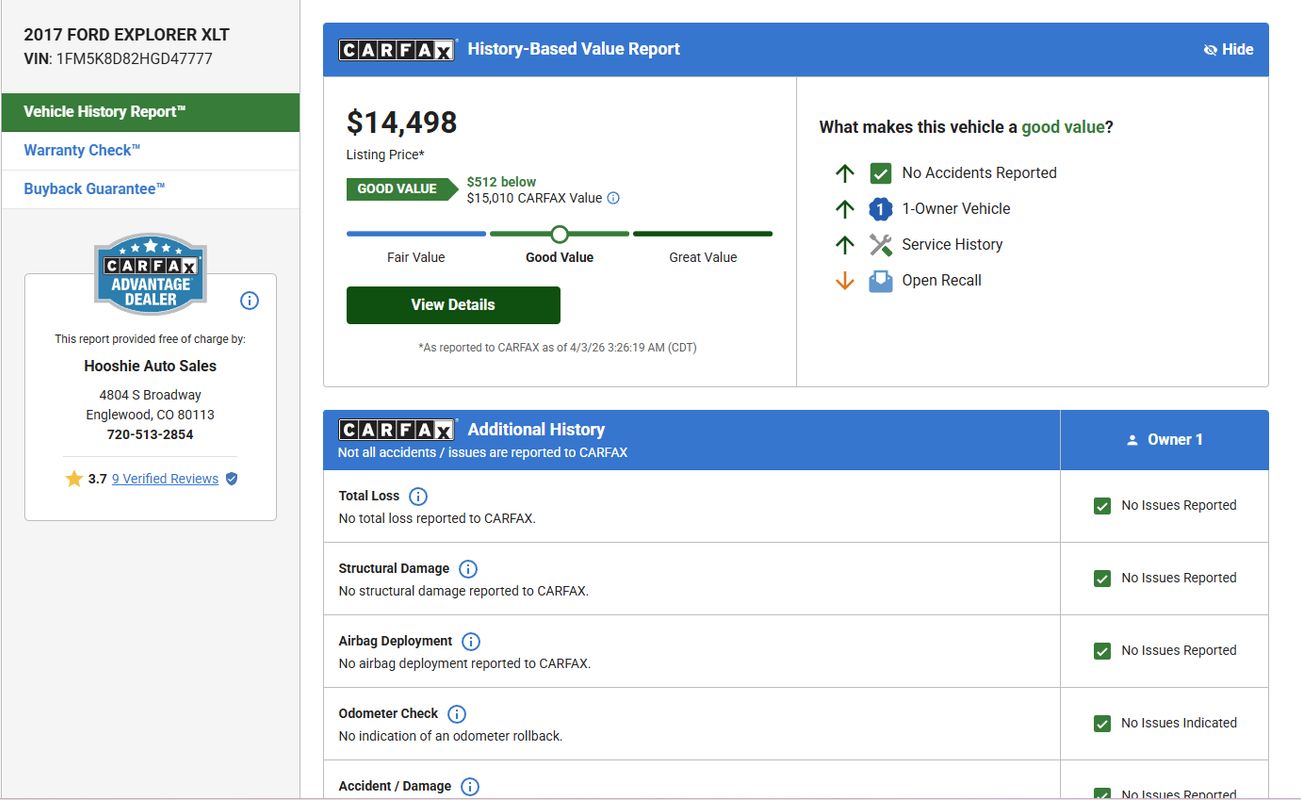Click the 1-Owner Vehicle badge icon
Image resolution: width=1301 pixels, height=800 pixels.
point(880,209)
